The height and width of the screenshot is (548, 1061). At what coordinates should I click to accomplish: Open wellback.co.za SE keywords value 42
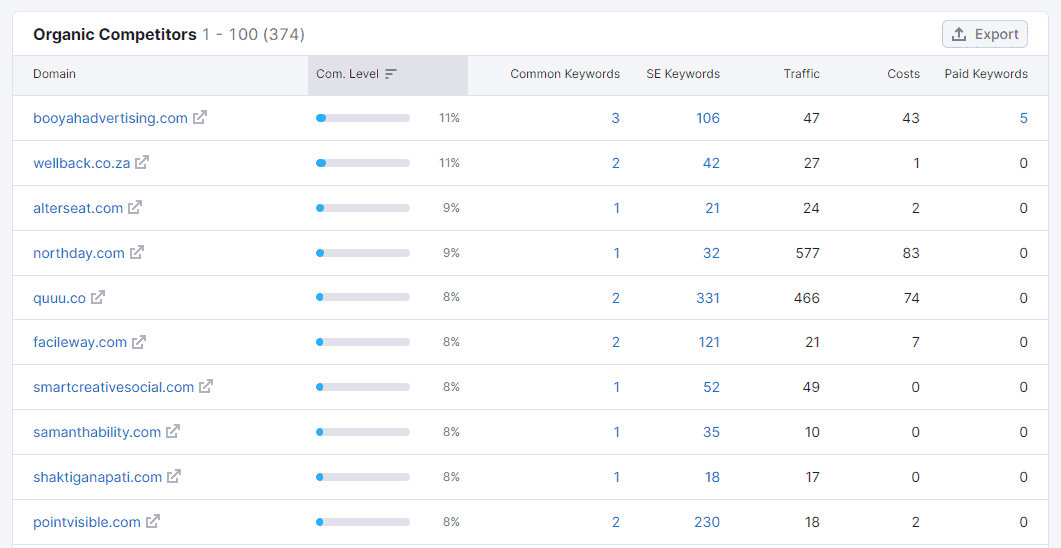pyautogui.click(x=711, y=163)
